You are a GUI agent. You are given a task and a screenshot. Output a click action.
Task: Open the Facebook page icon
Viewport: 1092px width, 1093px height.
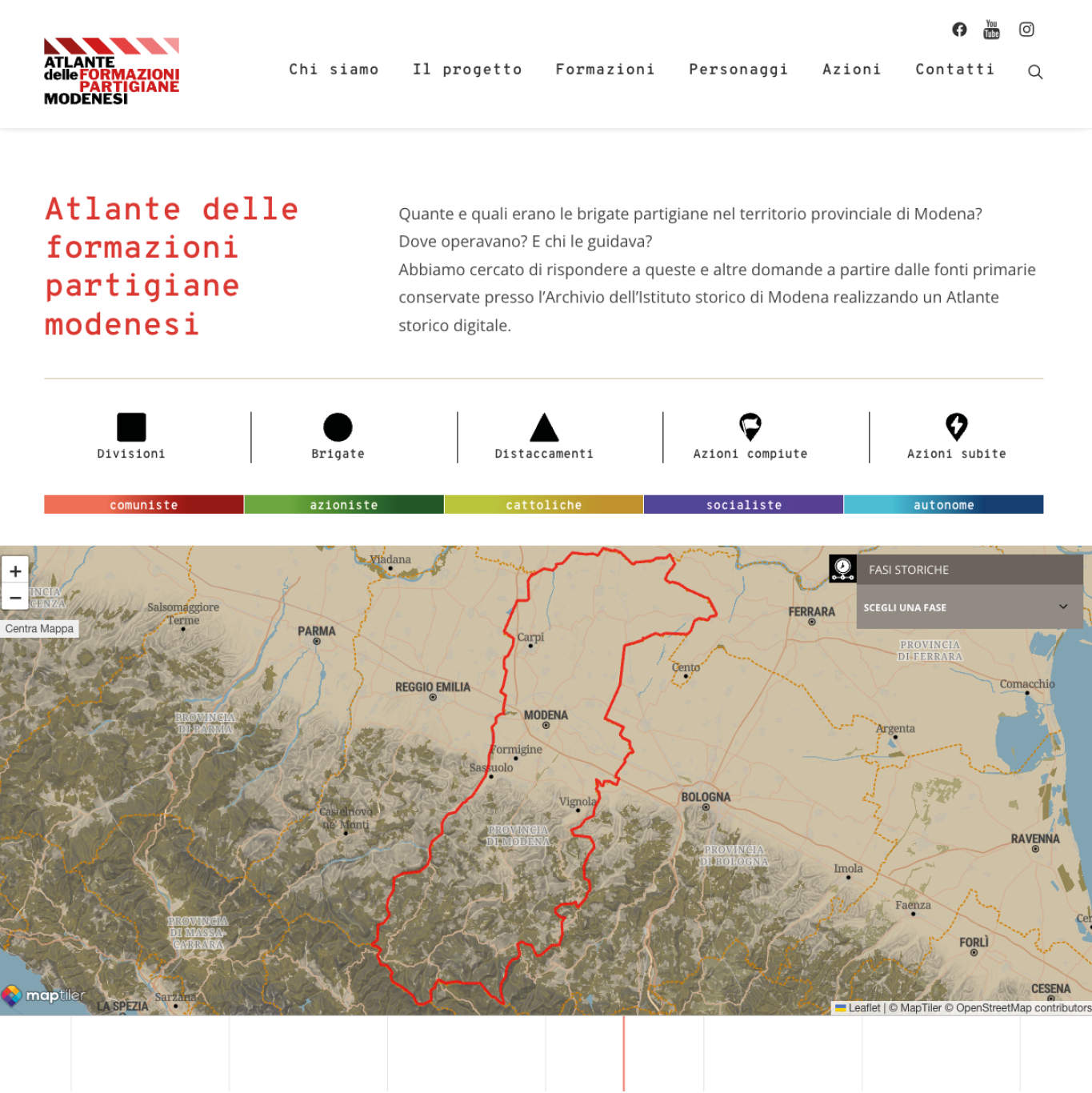coord(959,30)
